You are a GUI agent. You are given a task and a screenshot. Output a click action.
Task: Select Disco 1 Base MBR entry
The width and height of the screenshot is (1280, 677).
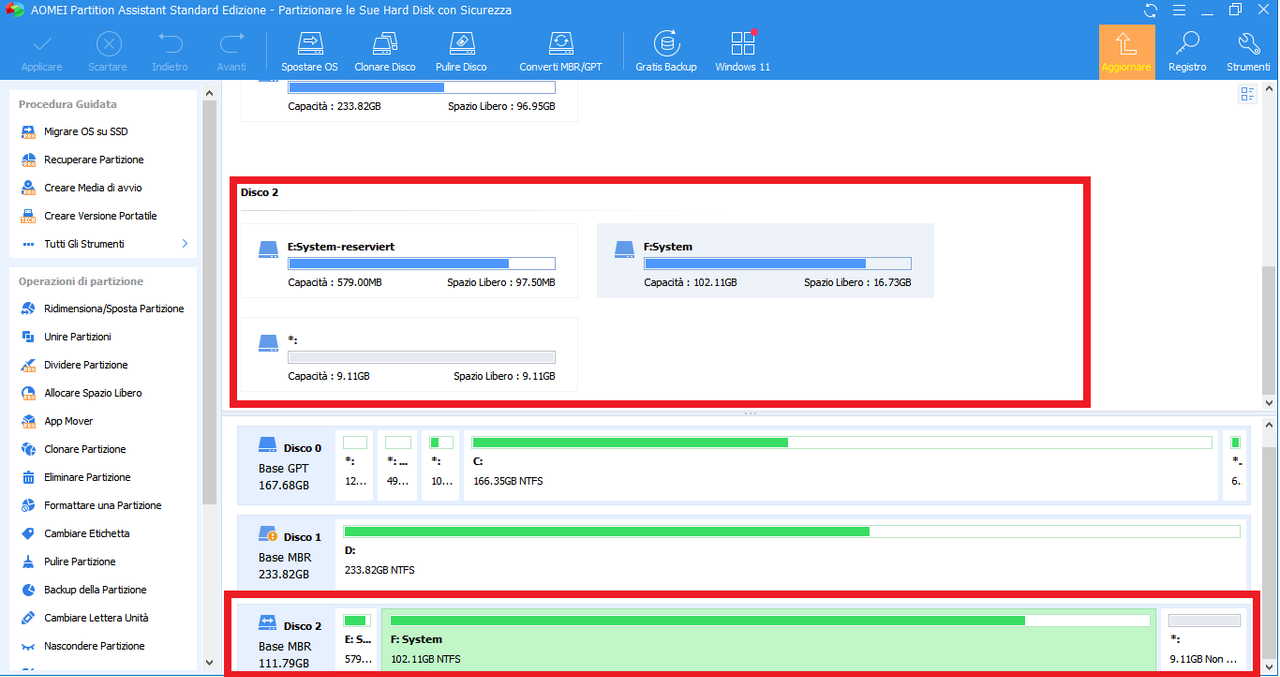click(288, 552)
